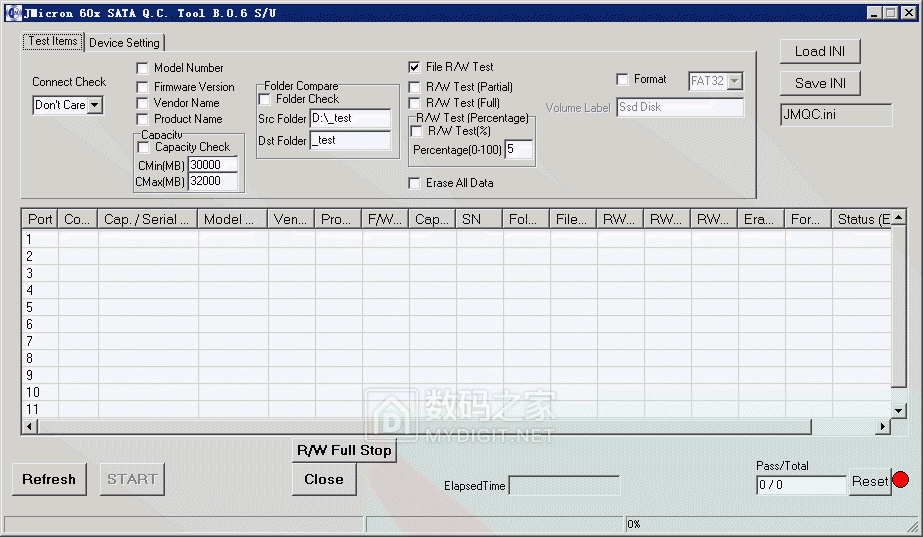The image size is (923, 537).
Task: Tick the R/W Test(%) checkbox
Action: [416, 131]
